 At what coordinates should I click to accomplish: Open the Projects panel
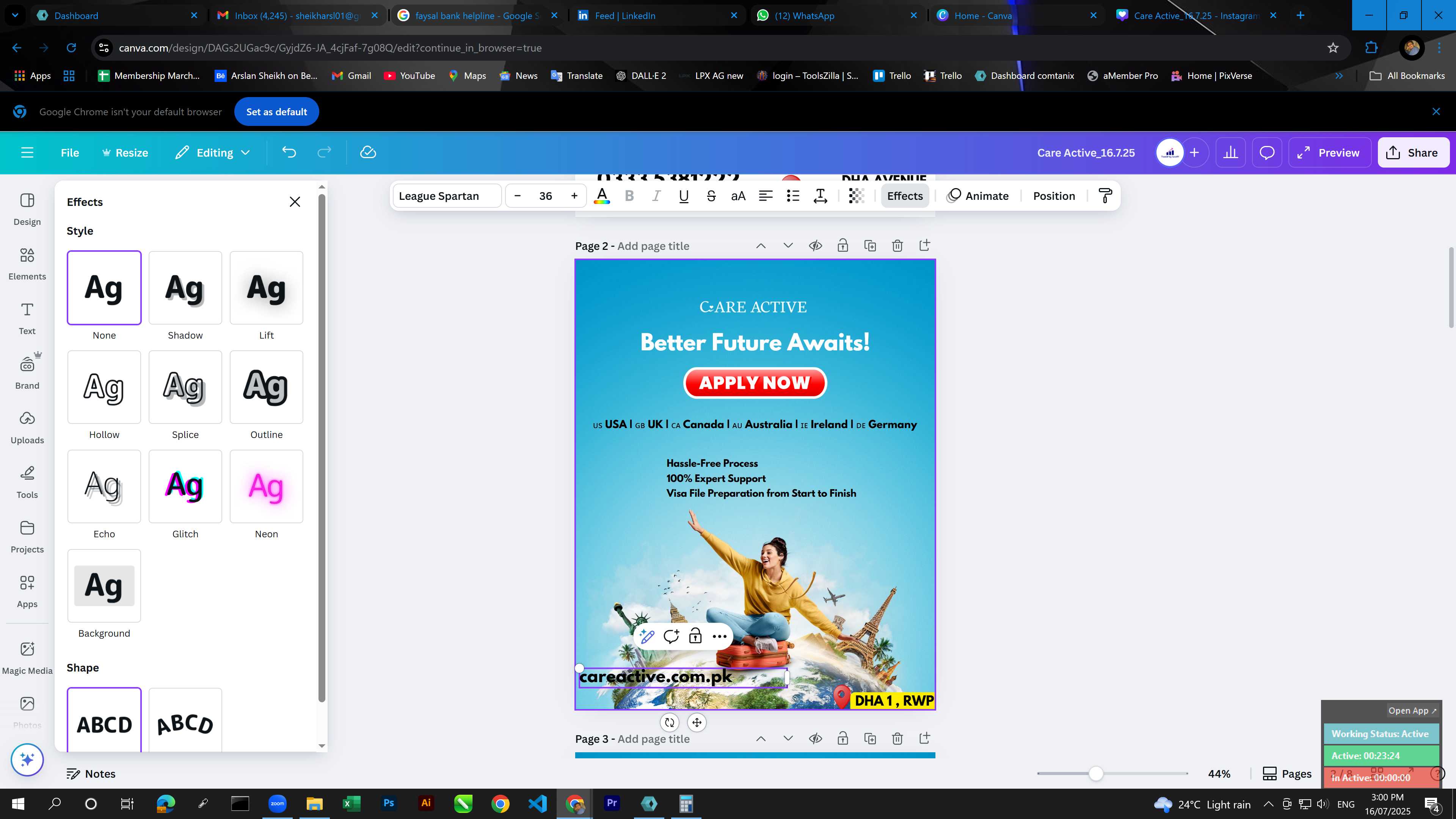[x=27, y=537]
